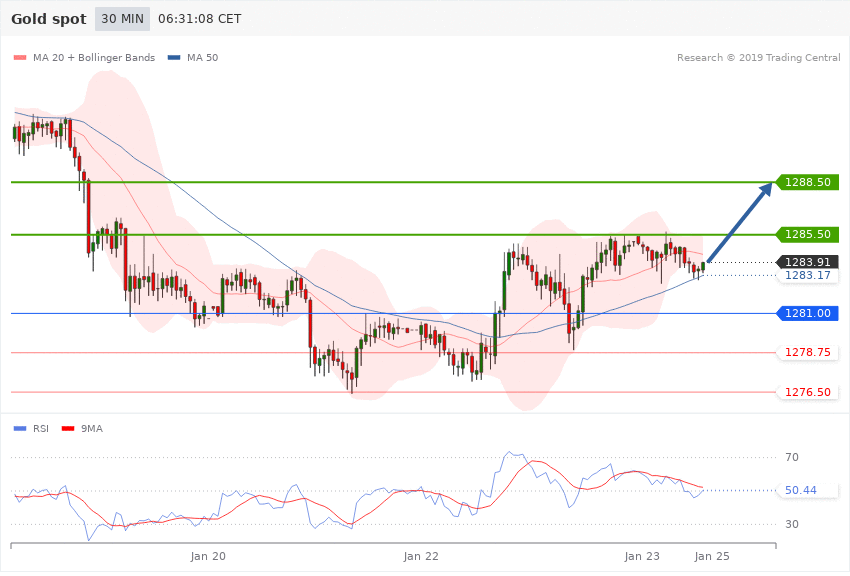Viewport: 850px width, 576px height.
Task: Click the MA 20 + Bollinger Bands legend swatch
Action: click(x=20, y=58)
